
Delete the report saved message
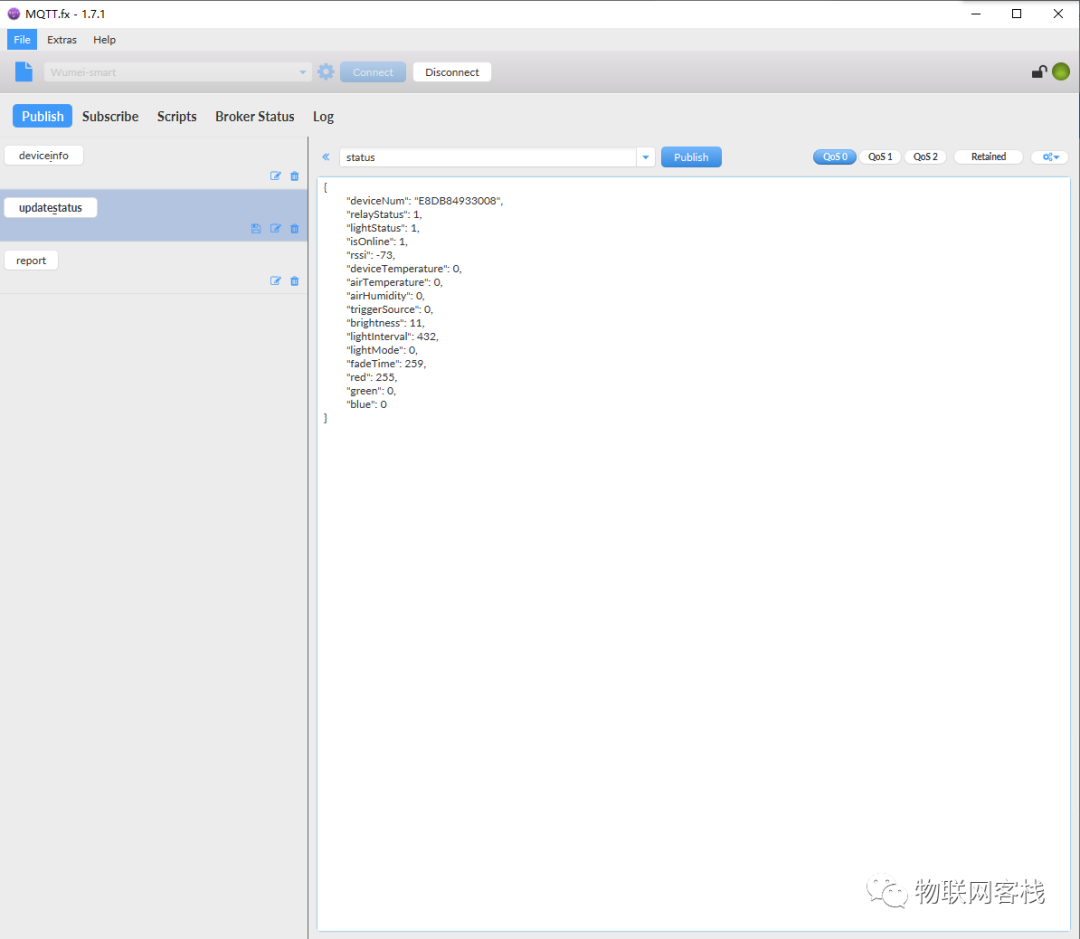[x=295, y=281]
